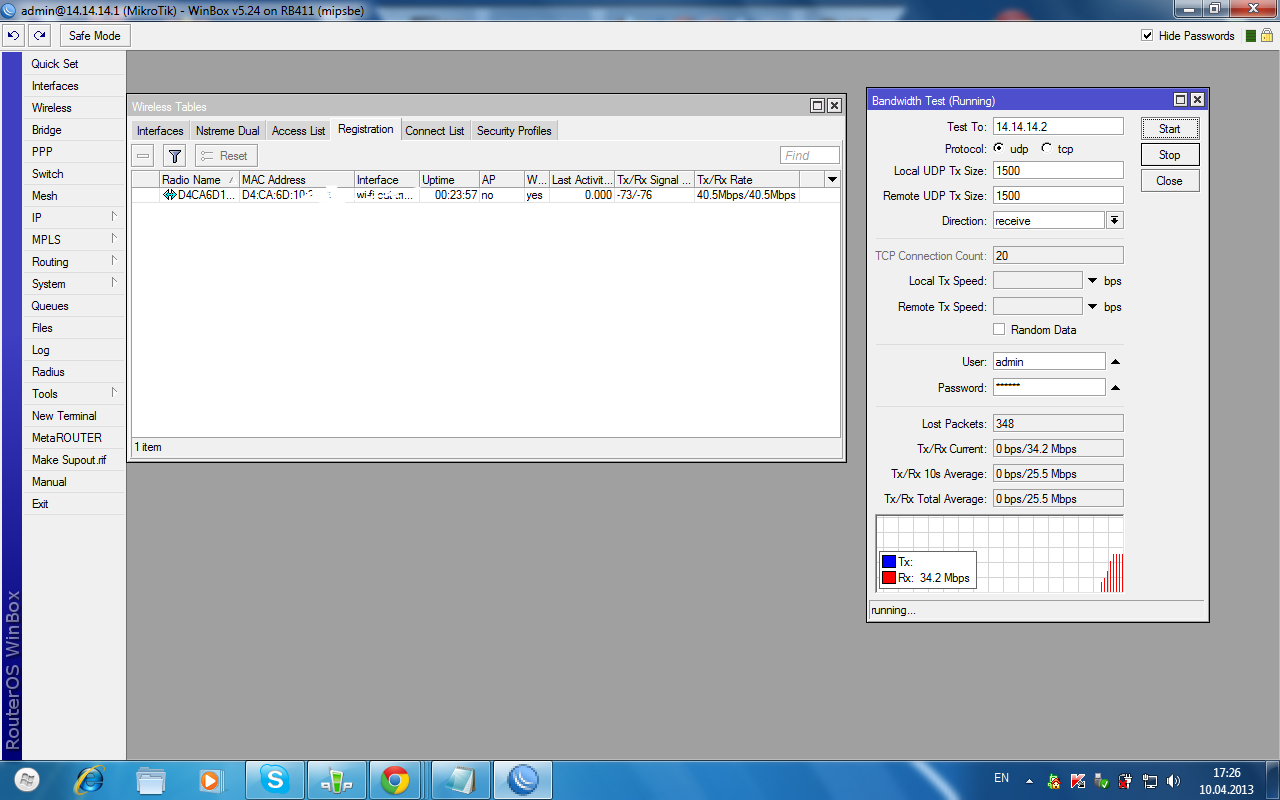This screenshot has width=1280, height=800.
Task: Sort by the Uptime column header
Action: tap(449, 180)
